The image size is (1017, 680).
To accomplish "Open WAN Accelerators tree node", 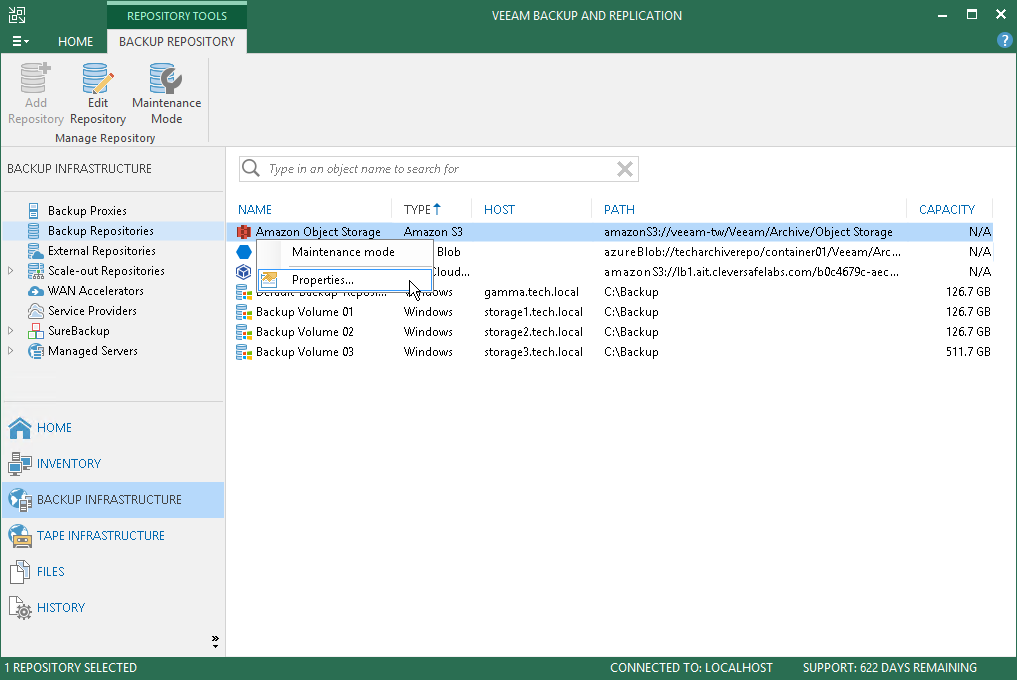I will [x=96, y=291].
